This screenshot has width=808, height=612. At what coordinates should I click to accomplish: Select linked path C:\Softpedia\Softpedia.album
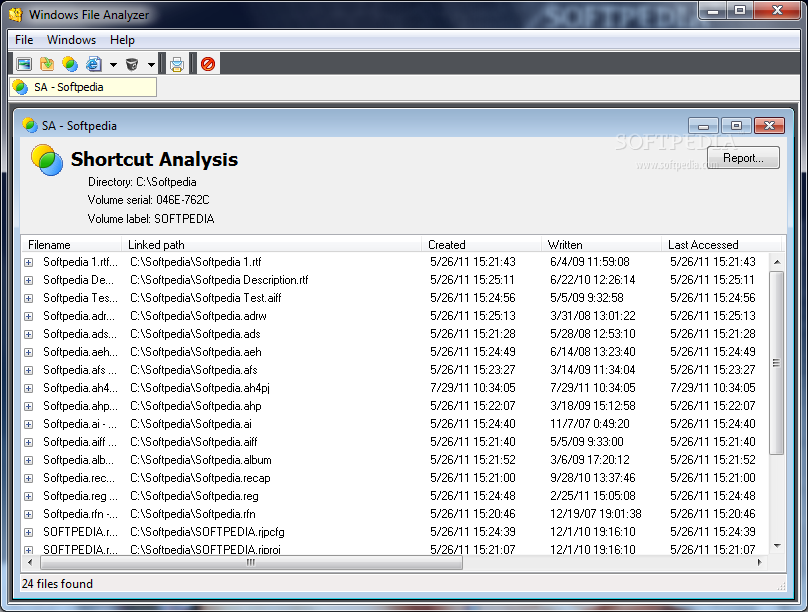pos(201,461)
